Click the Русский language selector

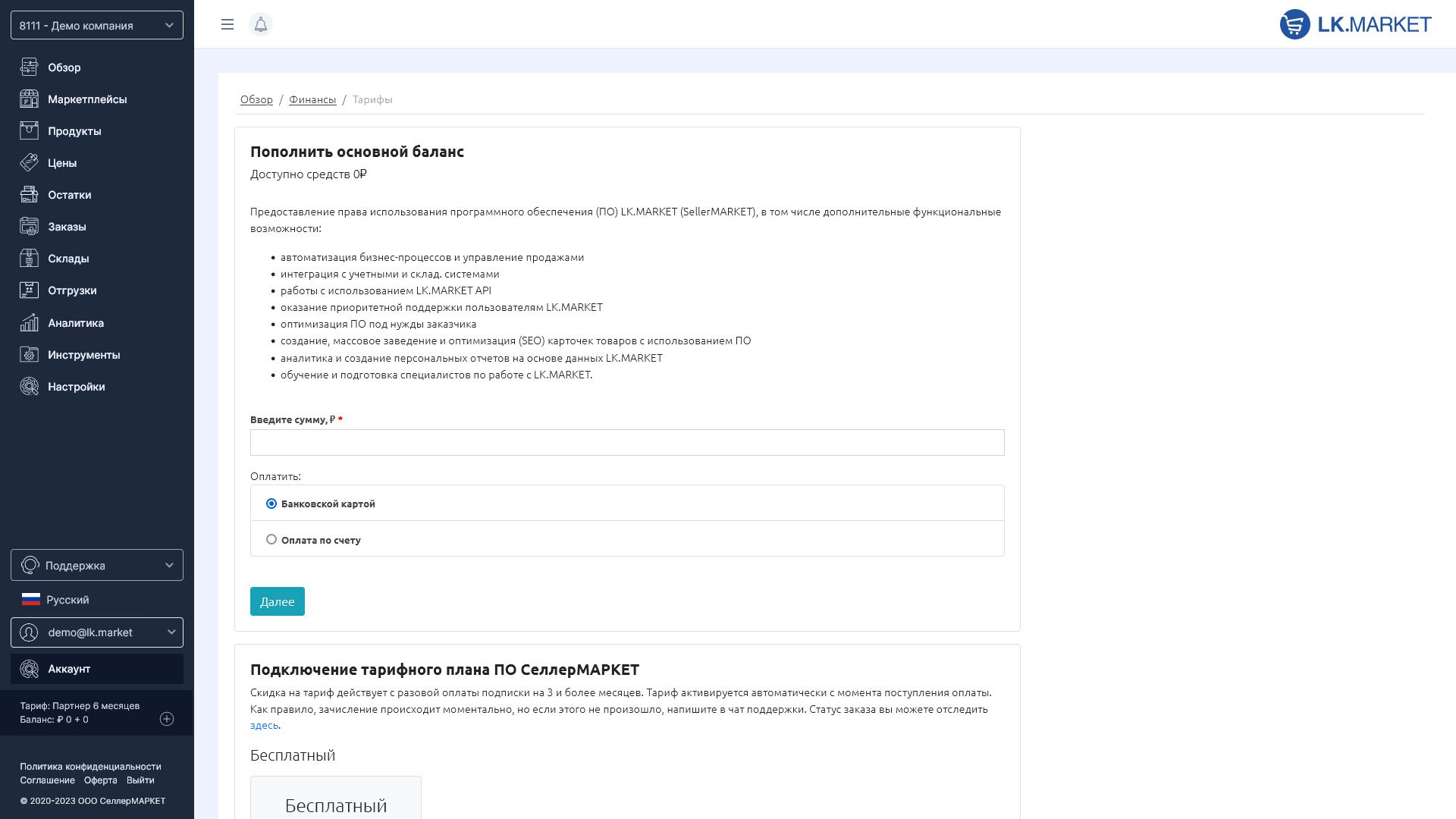coord(55,600)
